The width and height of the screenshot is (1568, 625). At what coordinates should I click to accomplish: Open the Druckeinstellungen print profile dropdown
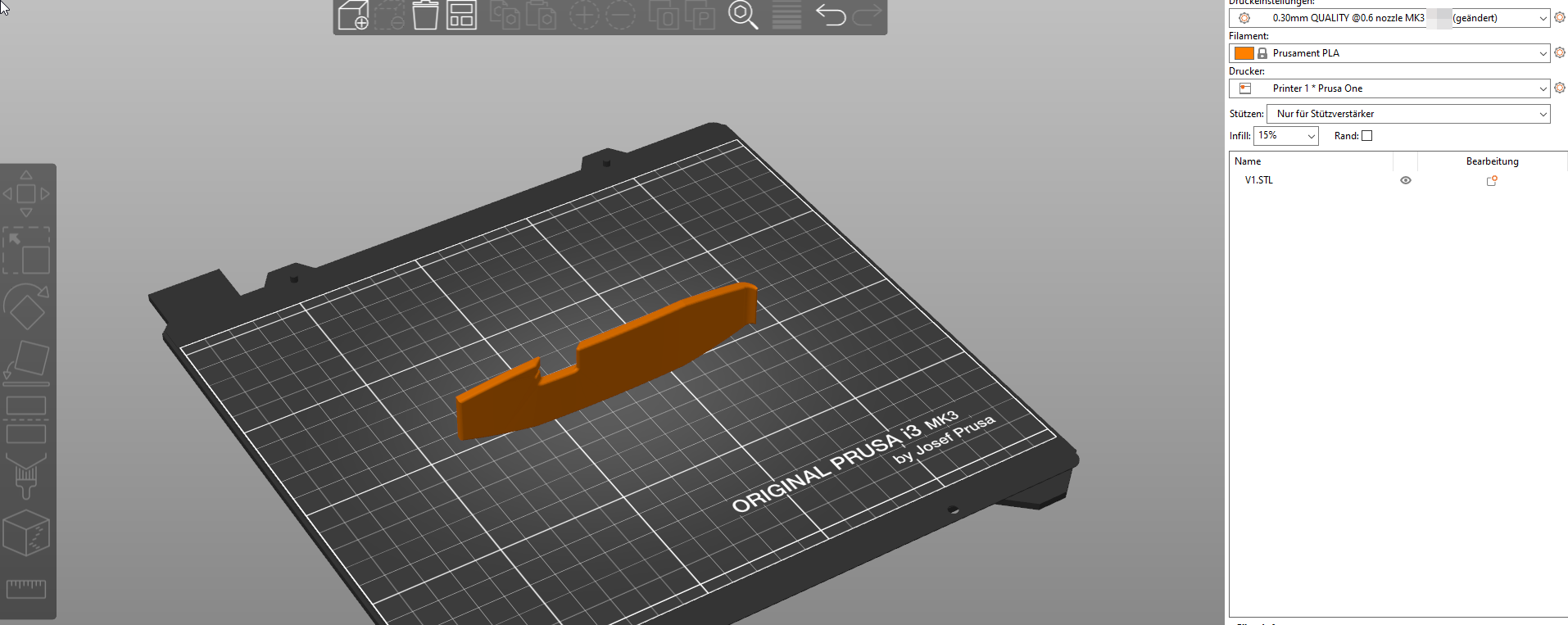(1389, 18)
